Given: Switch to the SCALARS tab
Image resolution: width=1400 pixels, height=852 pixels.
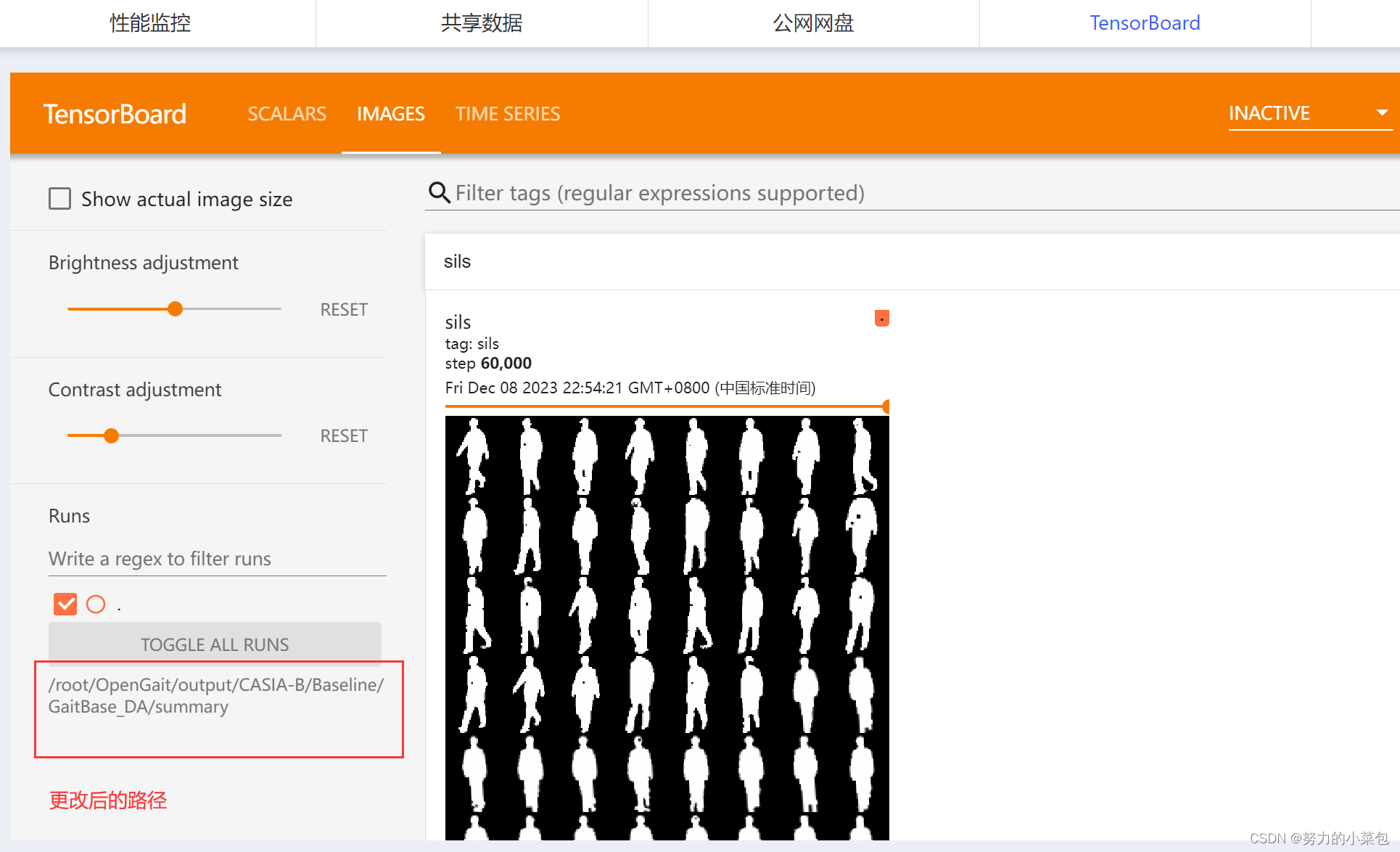Looking at the screenshot, I should coord(287,114).
